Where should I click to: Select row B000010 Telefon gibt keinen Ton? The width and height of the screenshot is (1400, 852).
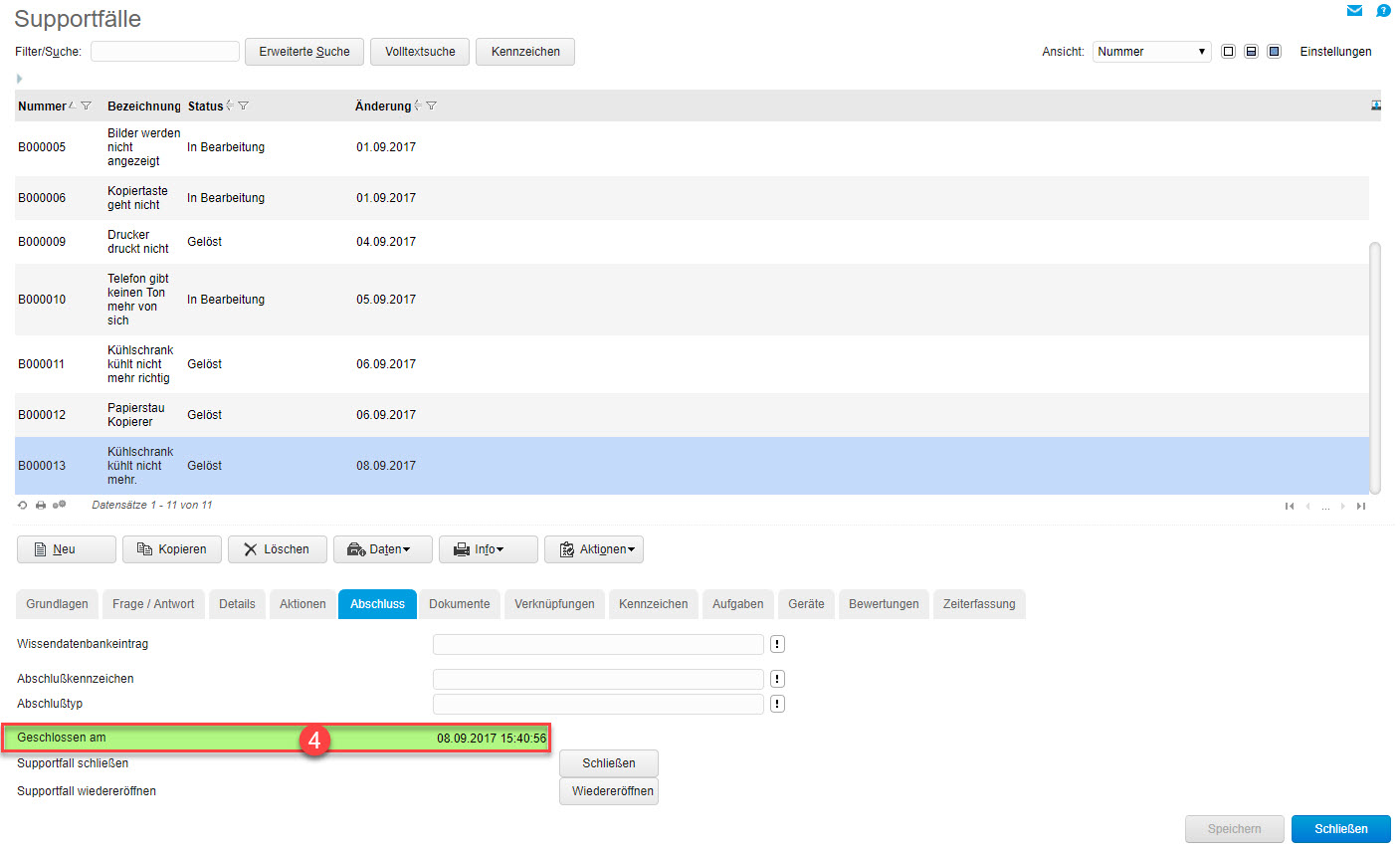click(x=692, y=300)
